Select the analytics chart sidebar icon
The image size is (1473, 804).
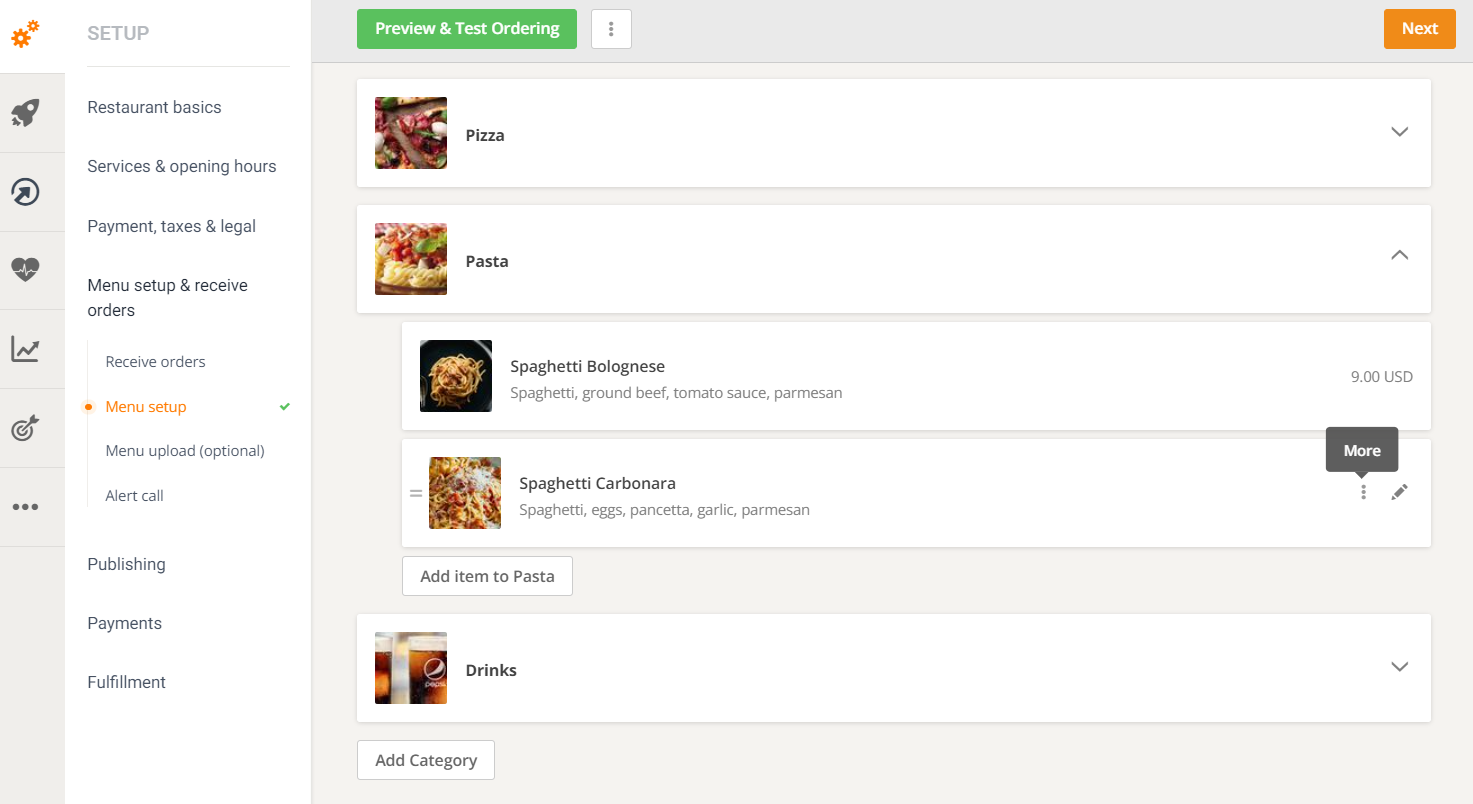[25, 349]
